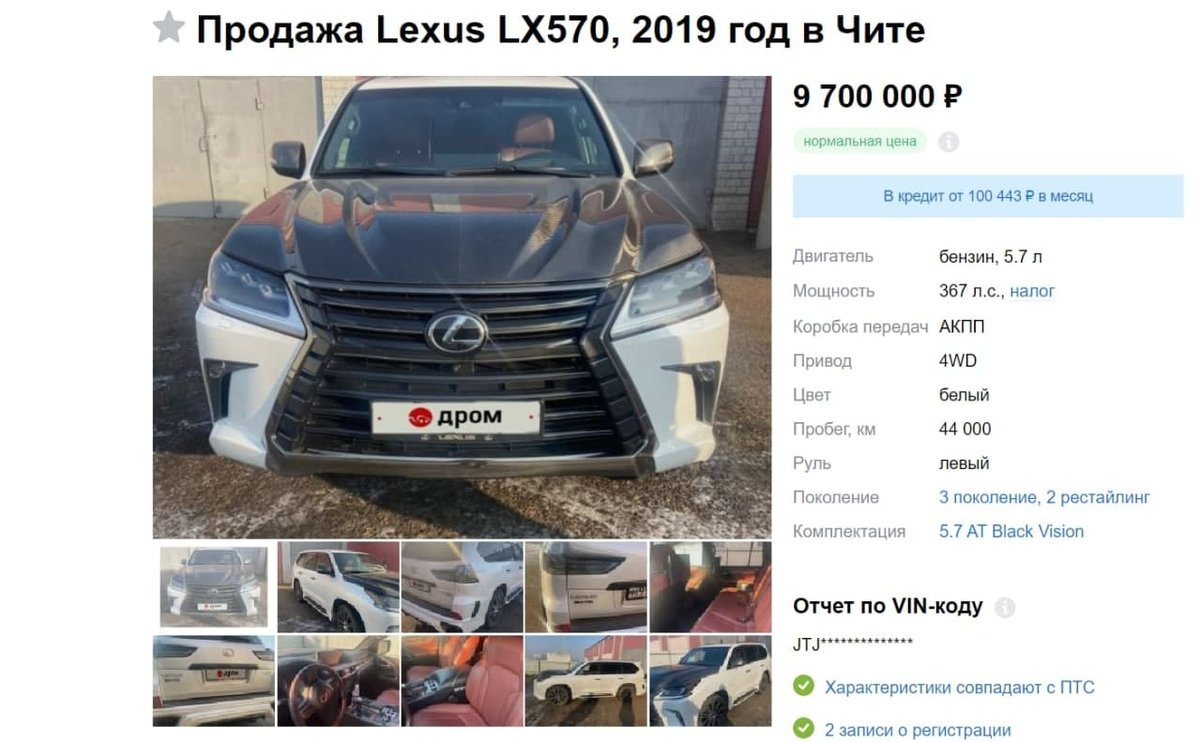The width and height of the screenshot is (1200, 742).
Task: Select the red leather seats thumbnail in bottom row
Action: pyautogui.click(x=462, y=680)
